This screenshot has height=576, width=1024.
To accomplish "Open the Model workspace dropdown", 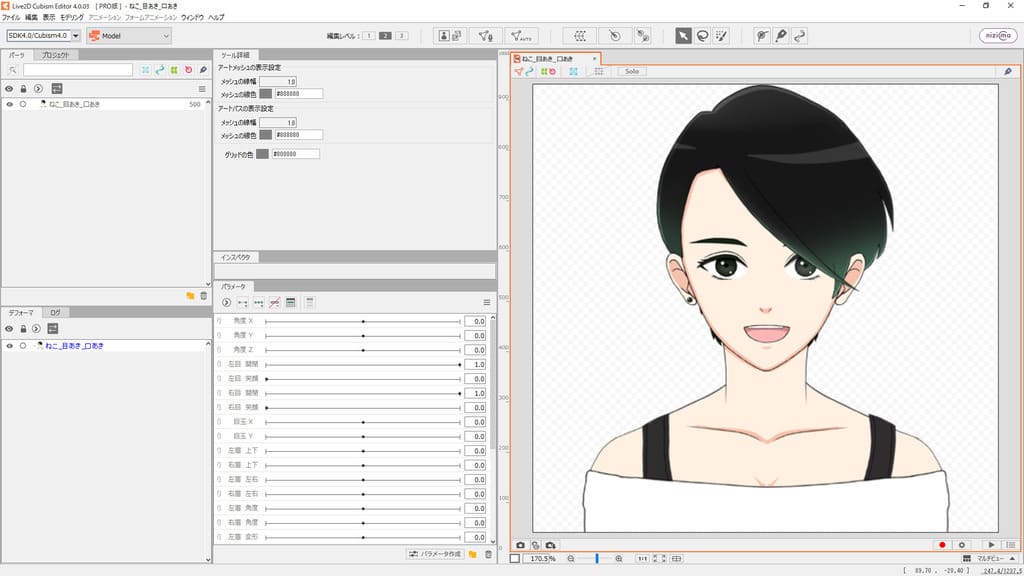I will [x=129, y=36].
